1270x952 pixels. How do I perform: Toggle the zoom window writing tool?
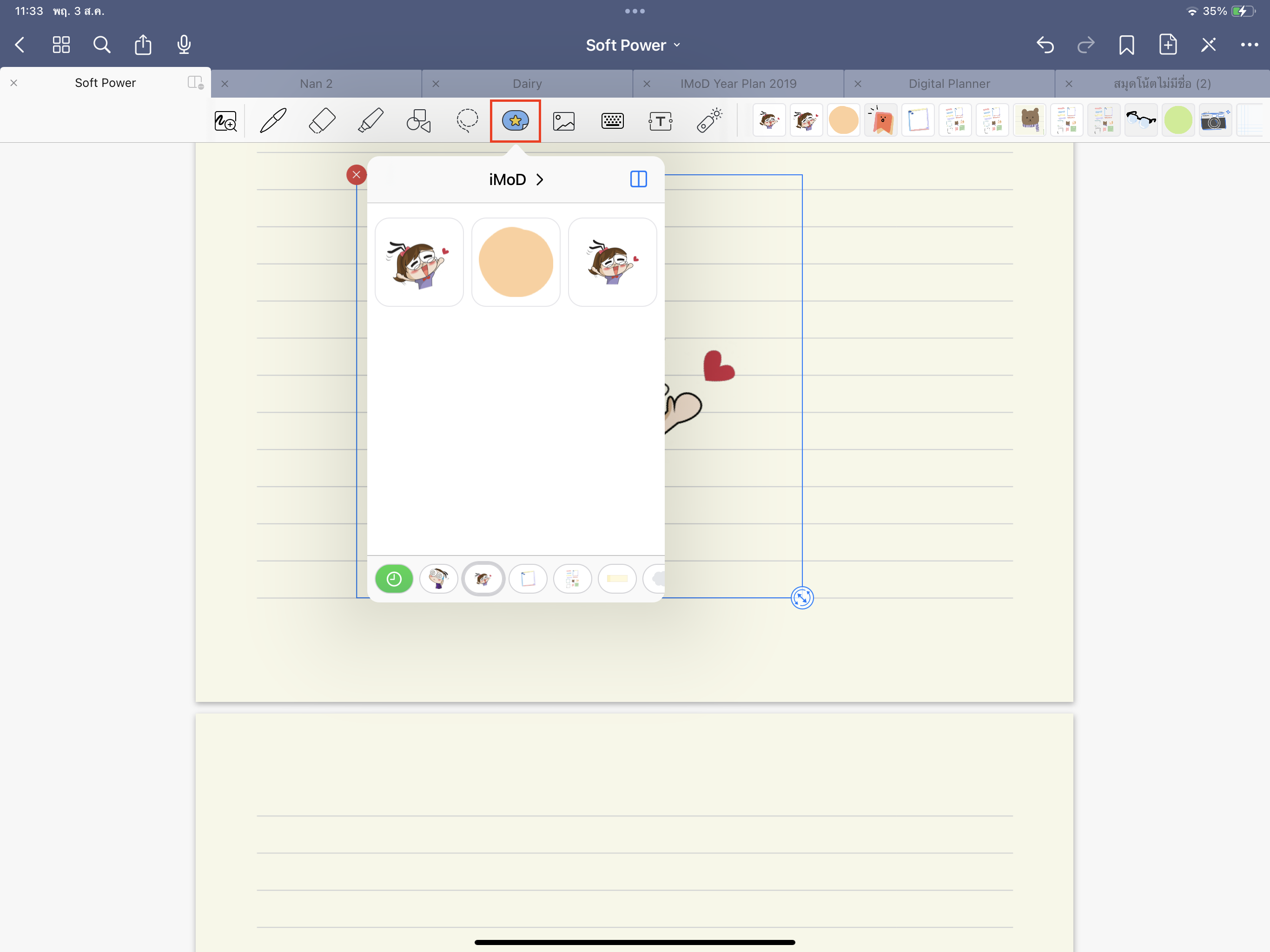tap(225, 121)
